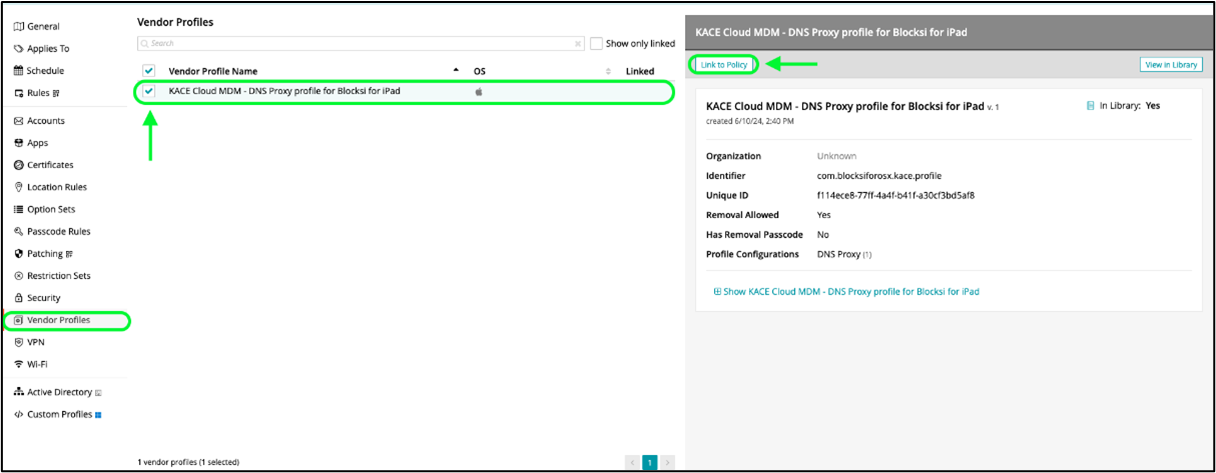This screenshot has height=473, width=1216.
Task: Click the 1 vendor profiles (1 selected) status text
Action: [x=188, y=462]
